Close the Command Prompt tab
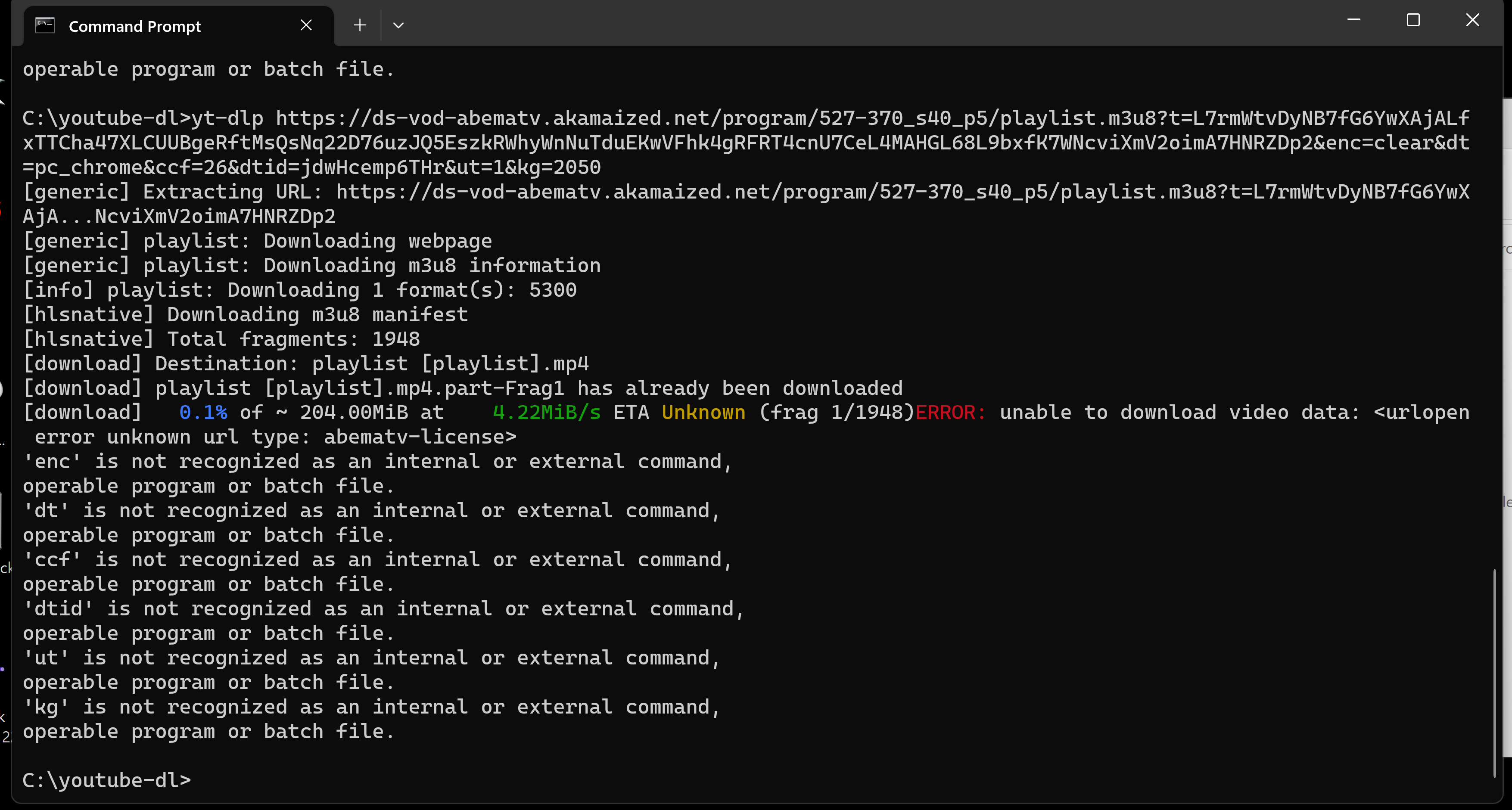 click(306, 25)
